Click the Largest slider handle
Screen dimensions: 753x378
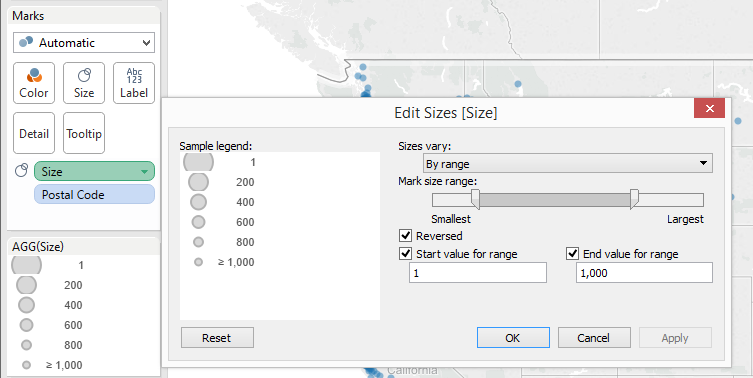[634, 199]
